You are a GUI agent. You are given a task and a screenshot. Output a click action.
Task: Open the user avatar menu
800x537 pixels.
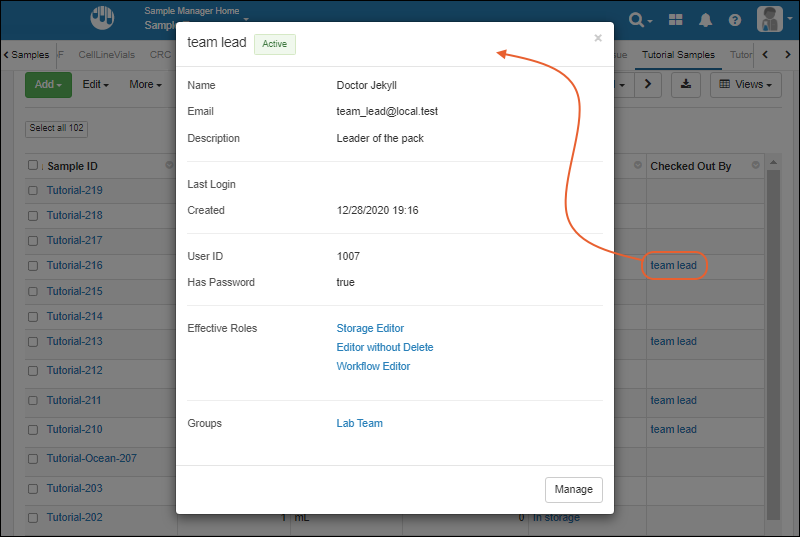770,19
